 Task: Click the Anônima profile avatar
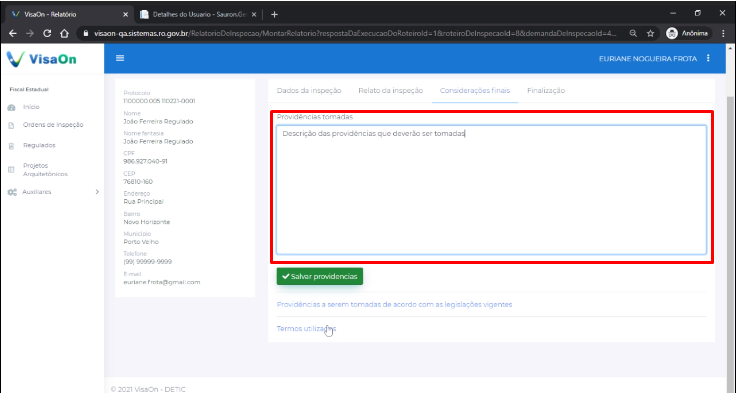point(672,33)
